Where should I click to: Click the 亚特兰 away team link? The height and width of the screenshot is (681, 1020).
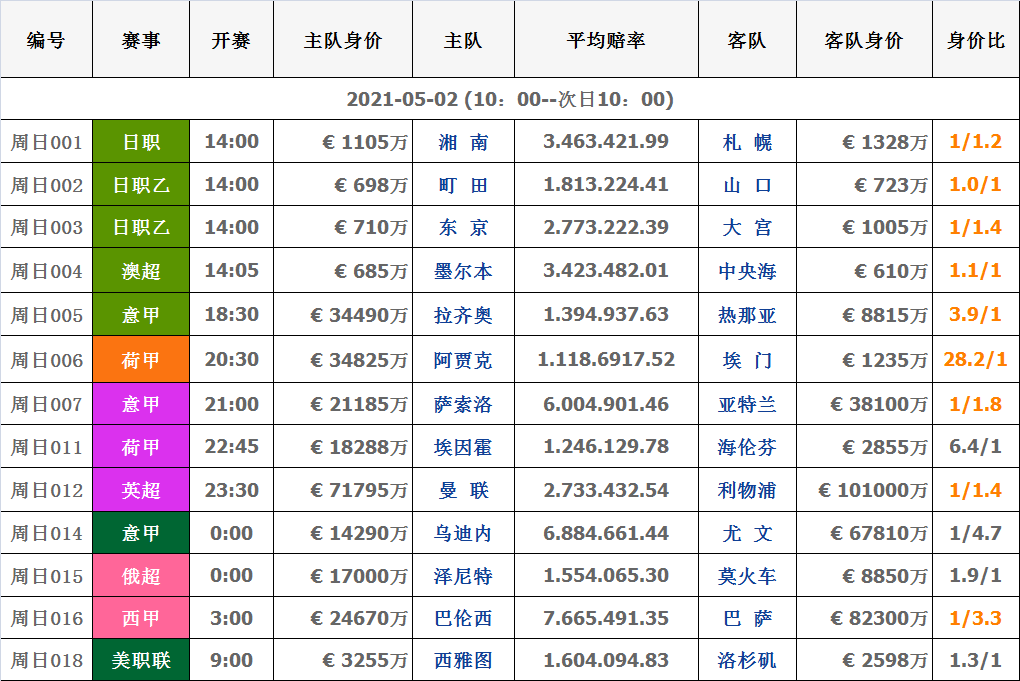(747, 404)
